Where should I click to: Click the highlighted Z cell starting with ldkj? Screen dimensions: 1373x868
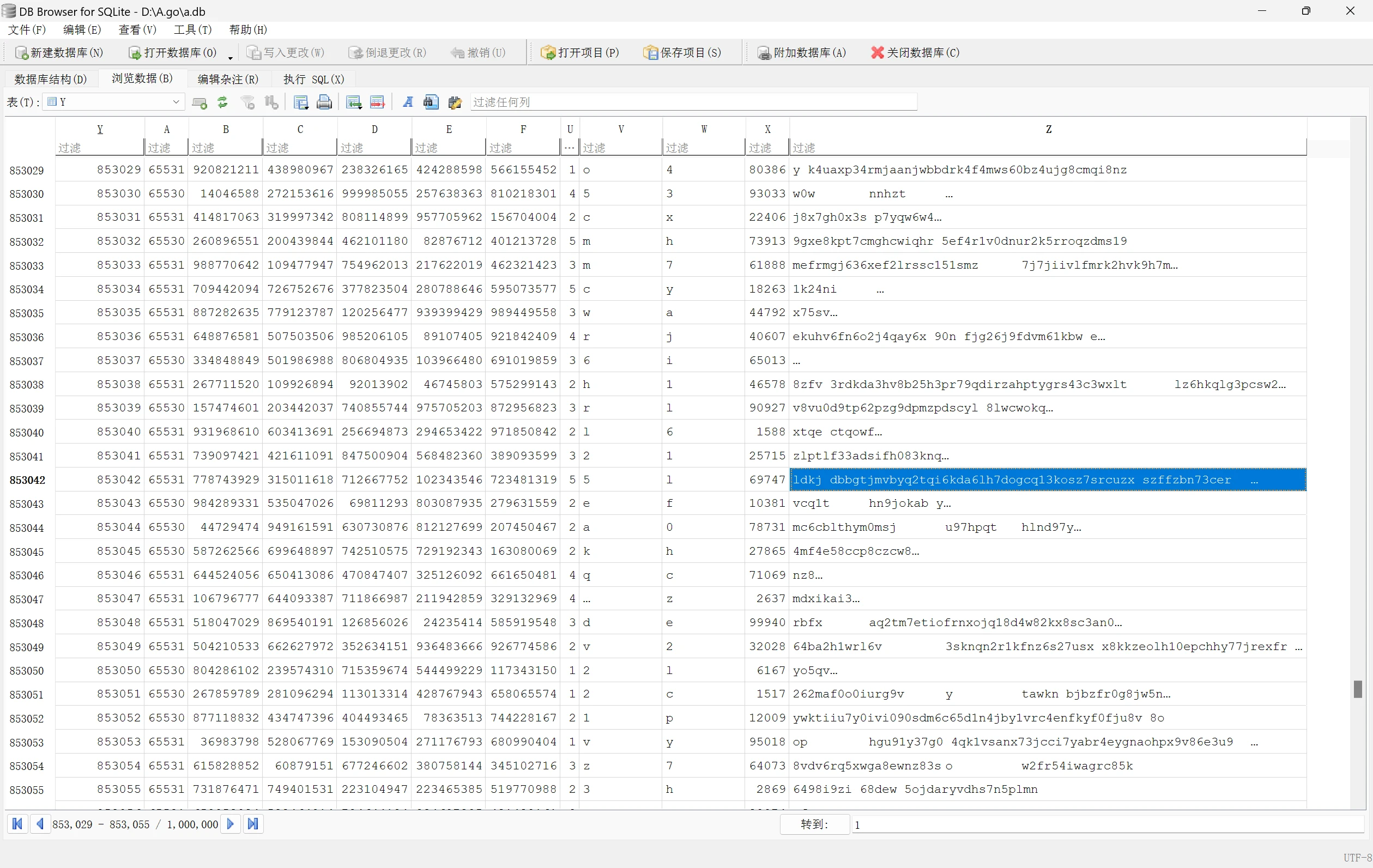point(1048,480)
